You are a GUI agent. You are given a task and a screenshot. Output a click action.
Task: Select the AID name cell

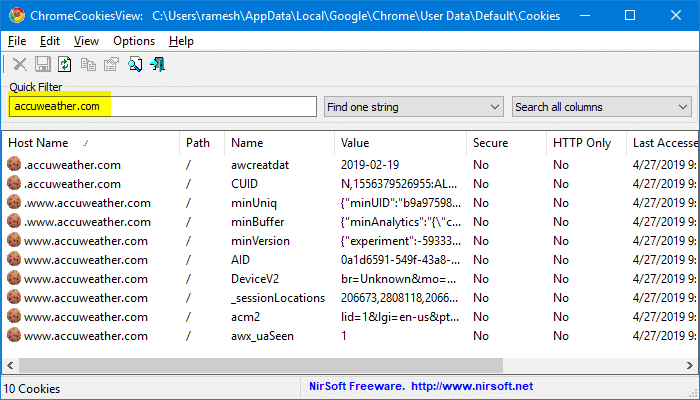pos(240,260)
